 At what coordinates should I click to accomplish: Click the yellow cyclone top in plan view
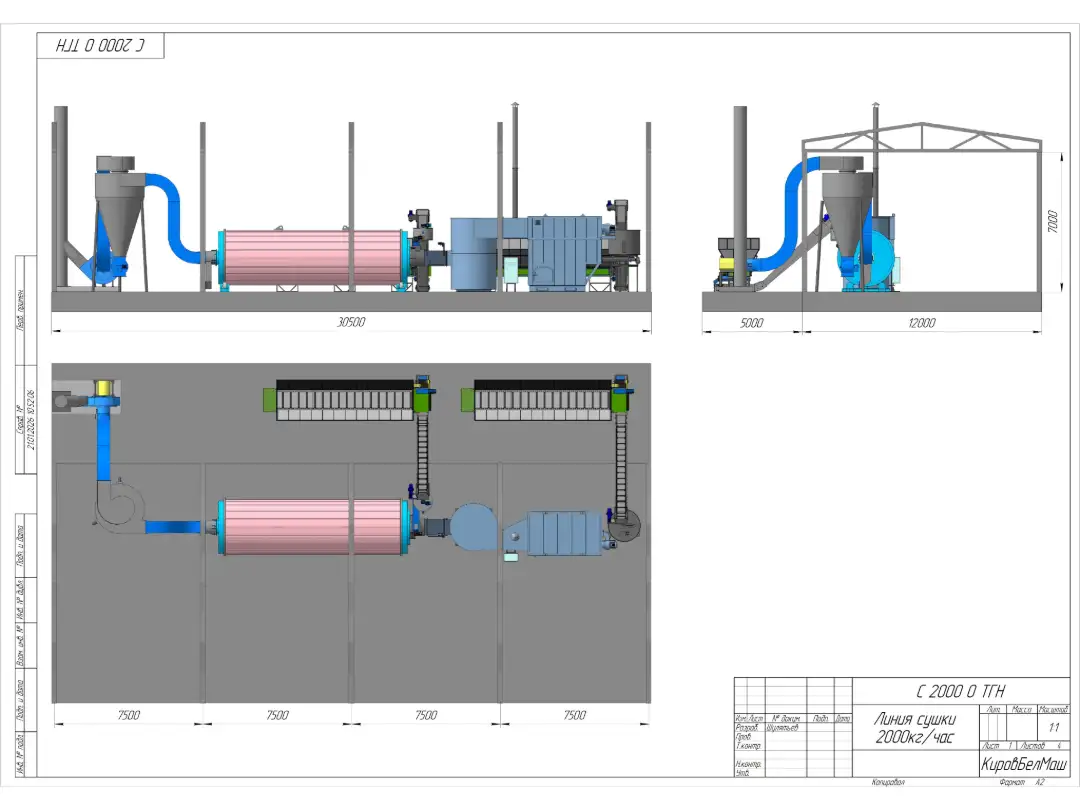pyautogui.click(x=102, y=387)
